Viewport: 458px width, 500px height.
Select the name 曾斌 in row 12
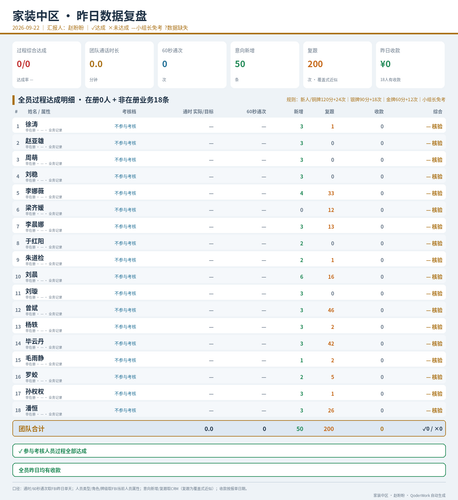tap(32, 308)
